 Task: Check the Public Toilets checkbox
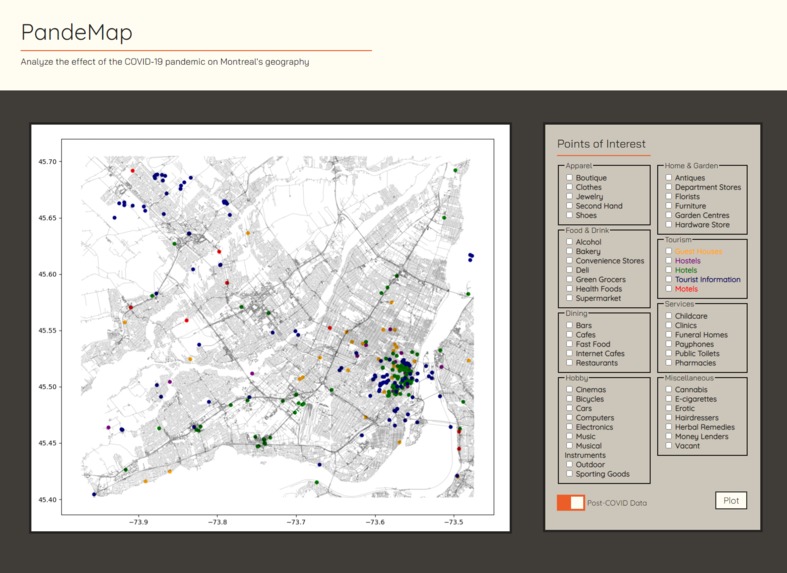[669, 353]
